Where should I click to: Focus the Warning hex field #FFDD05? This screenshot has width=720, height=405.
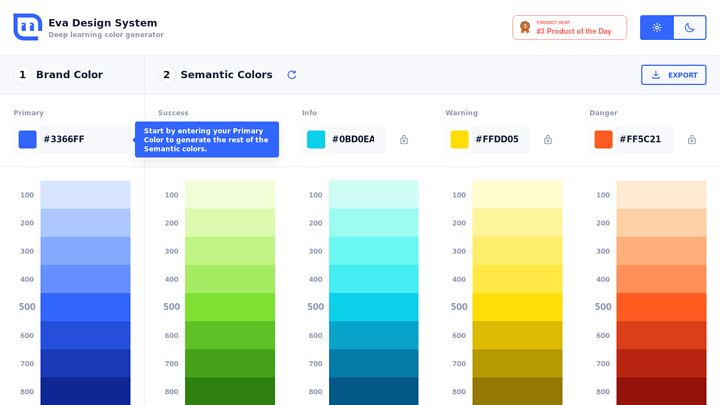pos(498,140)
